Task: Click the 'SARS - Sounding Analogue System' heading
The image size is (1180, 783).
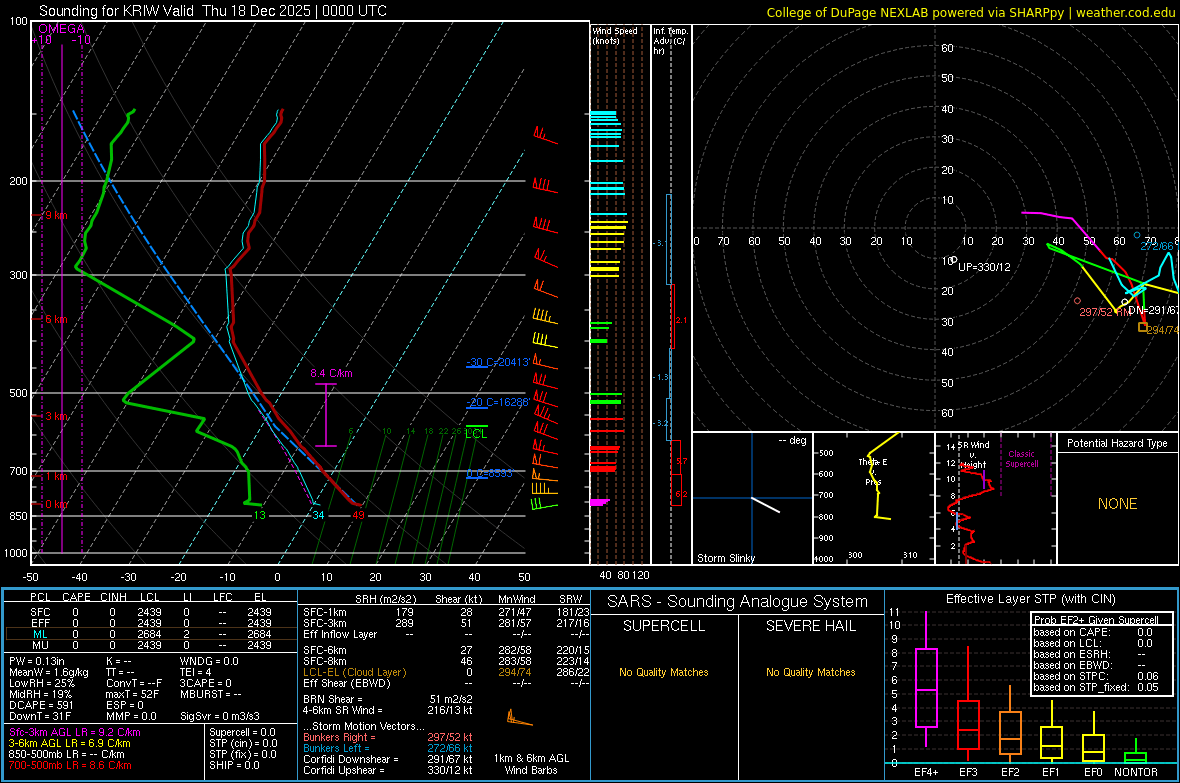Action: click(x=738, y=602)
